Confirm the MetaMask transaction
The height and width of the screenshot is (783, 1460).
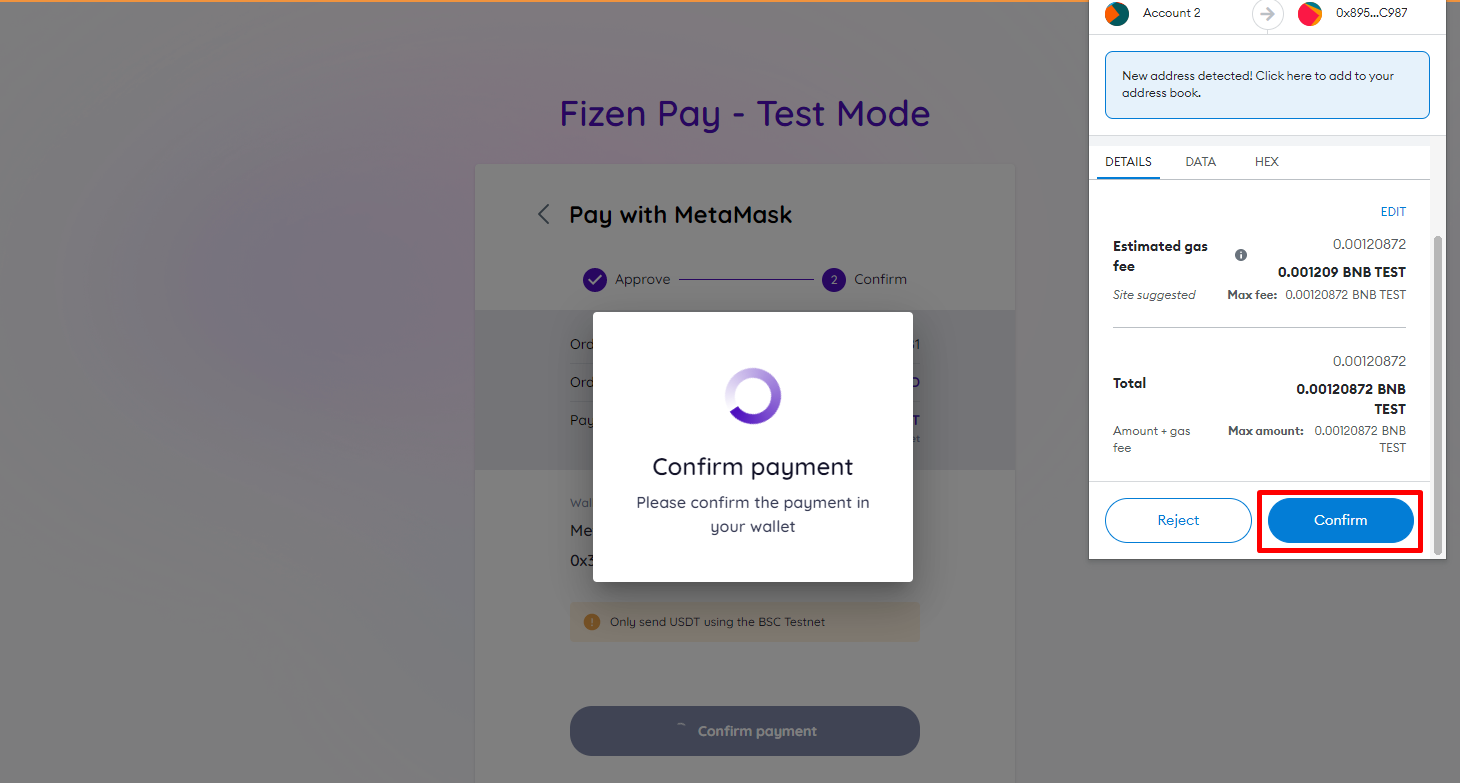pos(1340,520)
